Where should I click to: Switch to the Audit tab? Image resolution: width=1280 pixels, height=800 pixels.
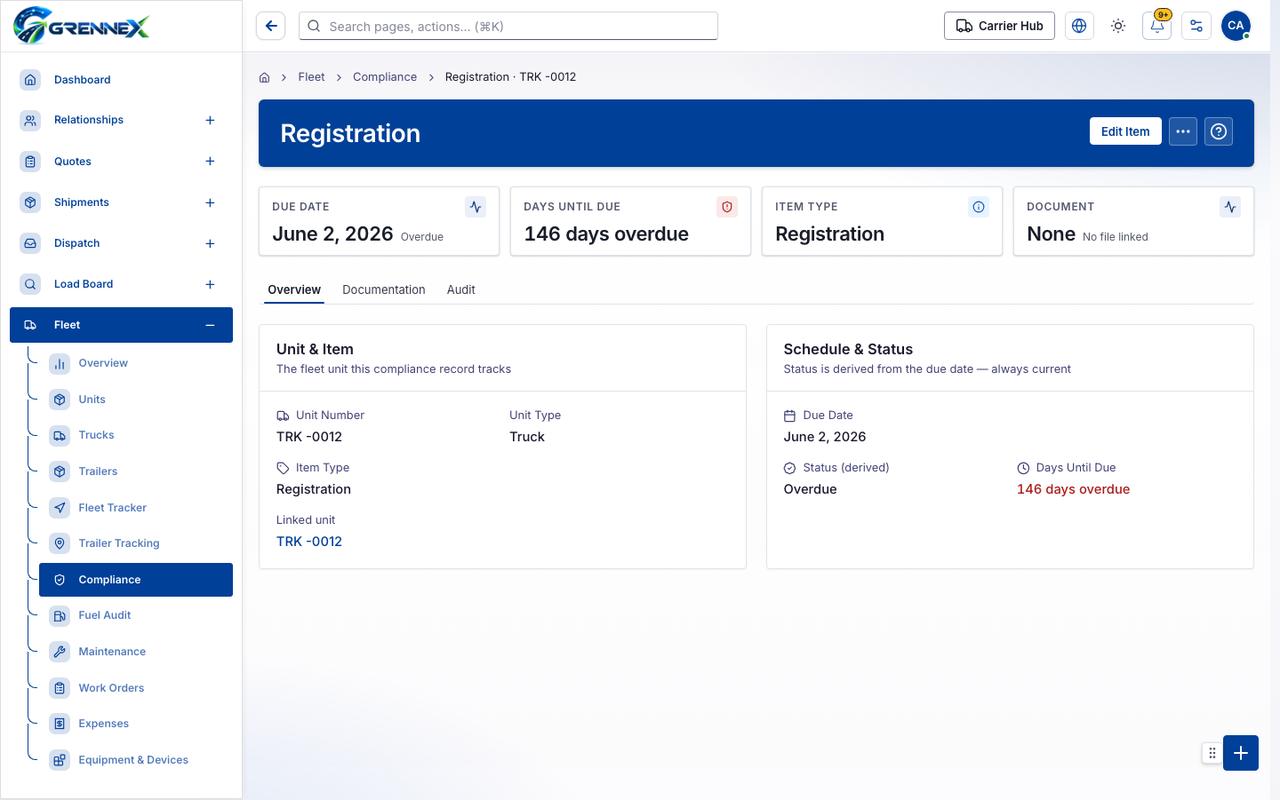[x=461, y=290]
